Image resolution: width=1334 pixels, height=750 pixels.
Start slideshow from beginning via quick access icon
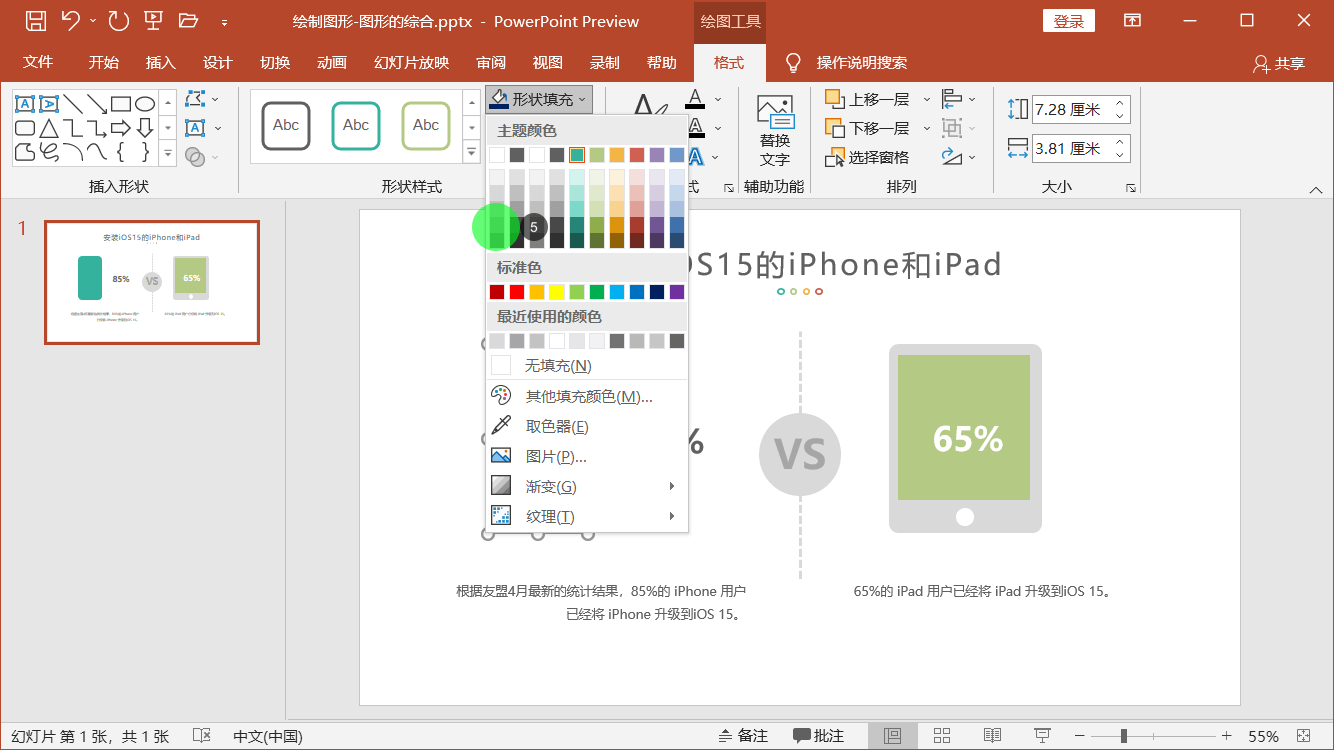pos(153,20)
